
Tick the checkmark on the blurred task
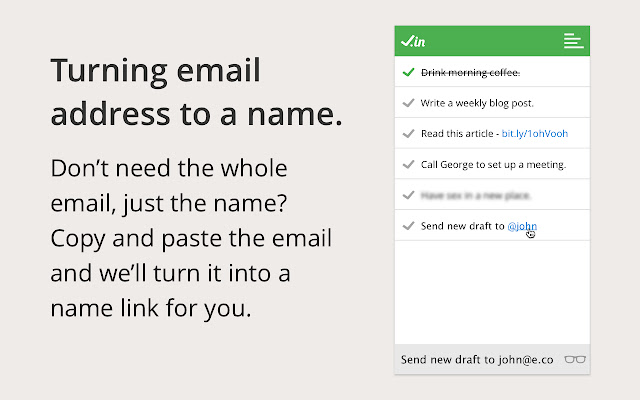pyautogui.click(x=408, y=195)
